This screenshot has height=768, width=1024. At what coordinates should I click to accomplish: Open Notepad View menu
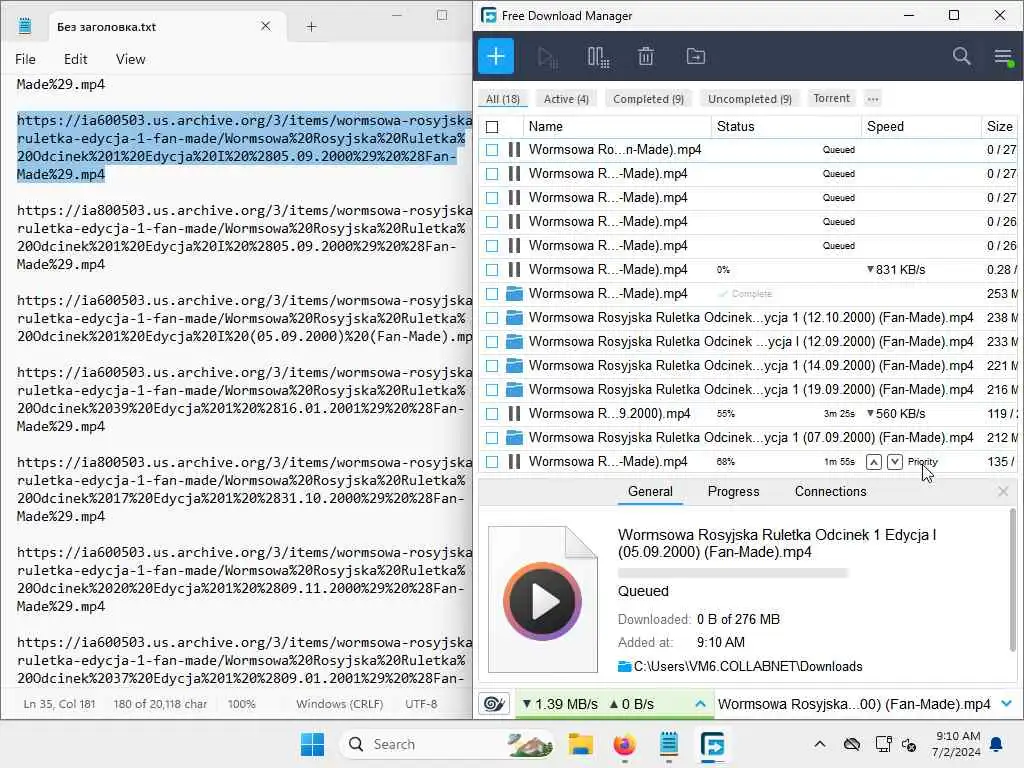click(x=131, y=59)
